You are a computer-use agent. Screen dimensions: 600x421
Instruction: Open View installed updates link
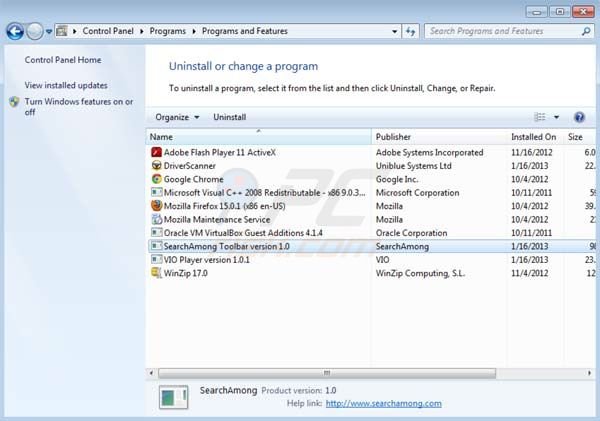[66, 85]
